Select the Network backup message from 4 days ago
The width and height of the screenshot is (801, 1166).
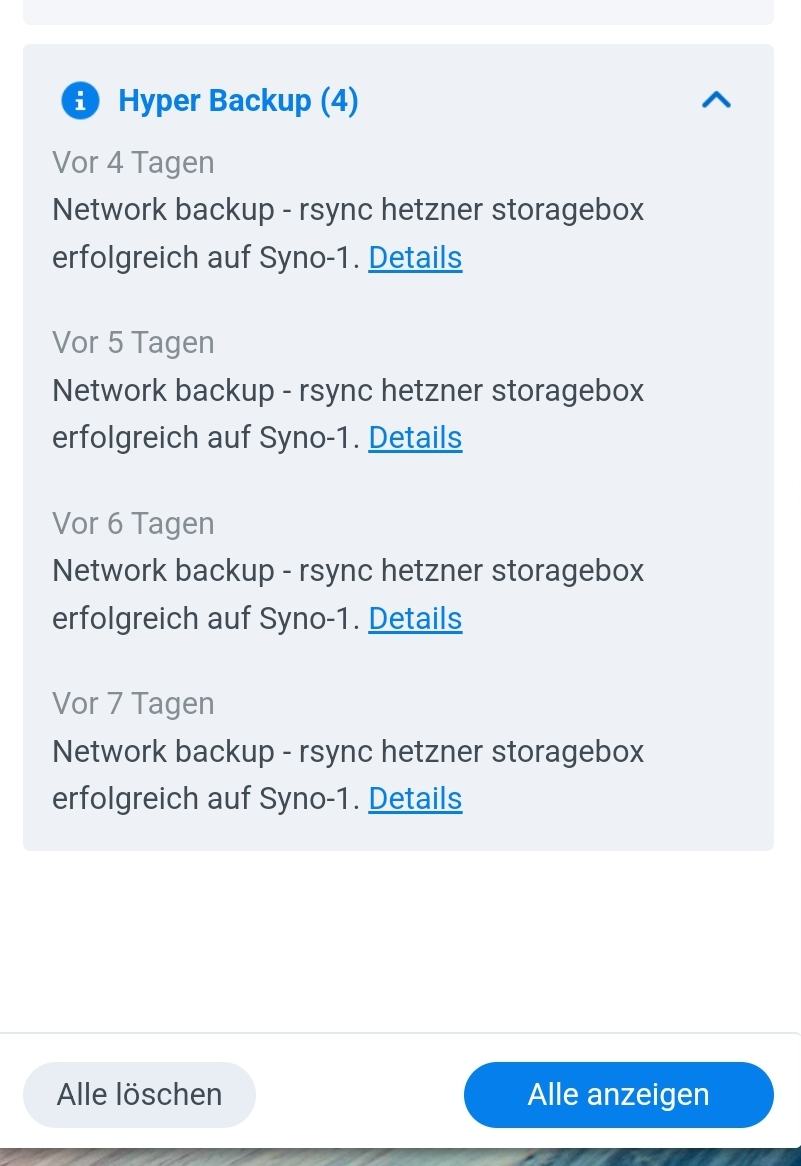(348, 211)
